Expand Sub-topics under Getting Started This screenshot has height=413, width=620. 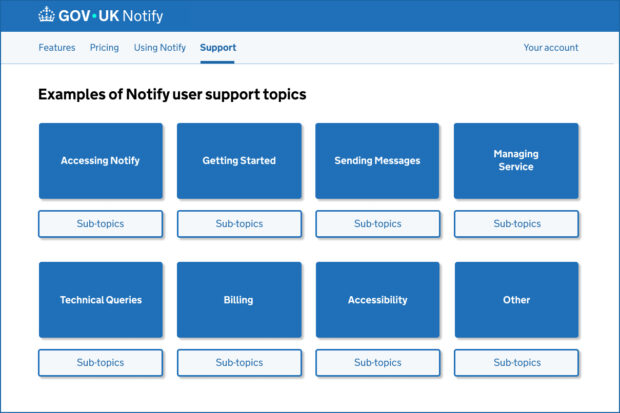coord(239,224)
